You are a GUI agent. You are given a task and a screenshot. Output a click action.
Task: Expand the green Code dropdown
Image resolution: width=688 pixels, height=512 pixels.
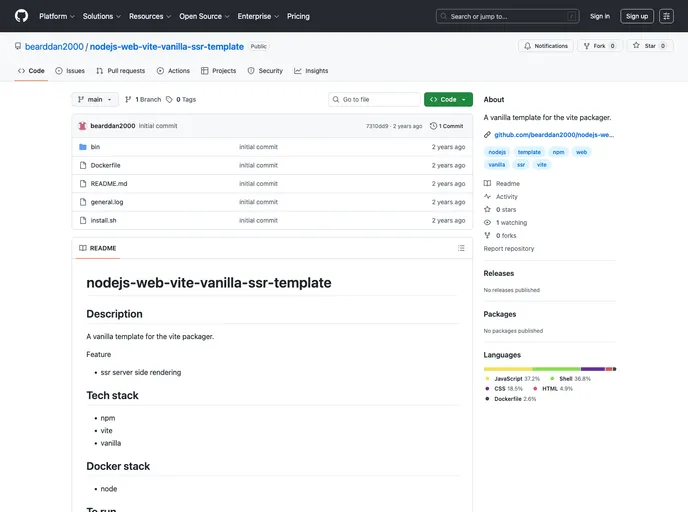point(448,100)
